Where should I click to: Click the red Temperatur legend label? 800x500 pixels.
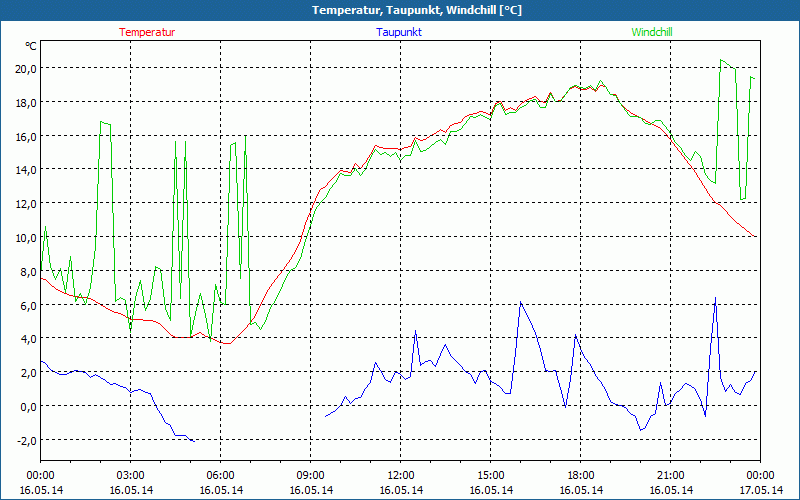pos(147,32)
